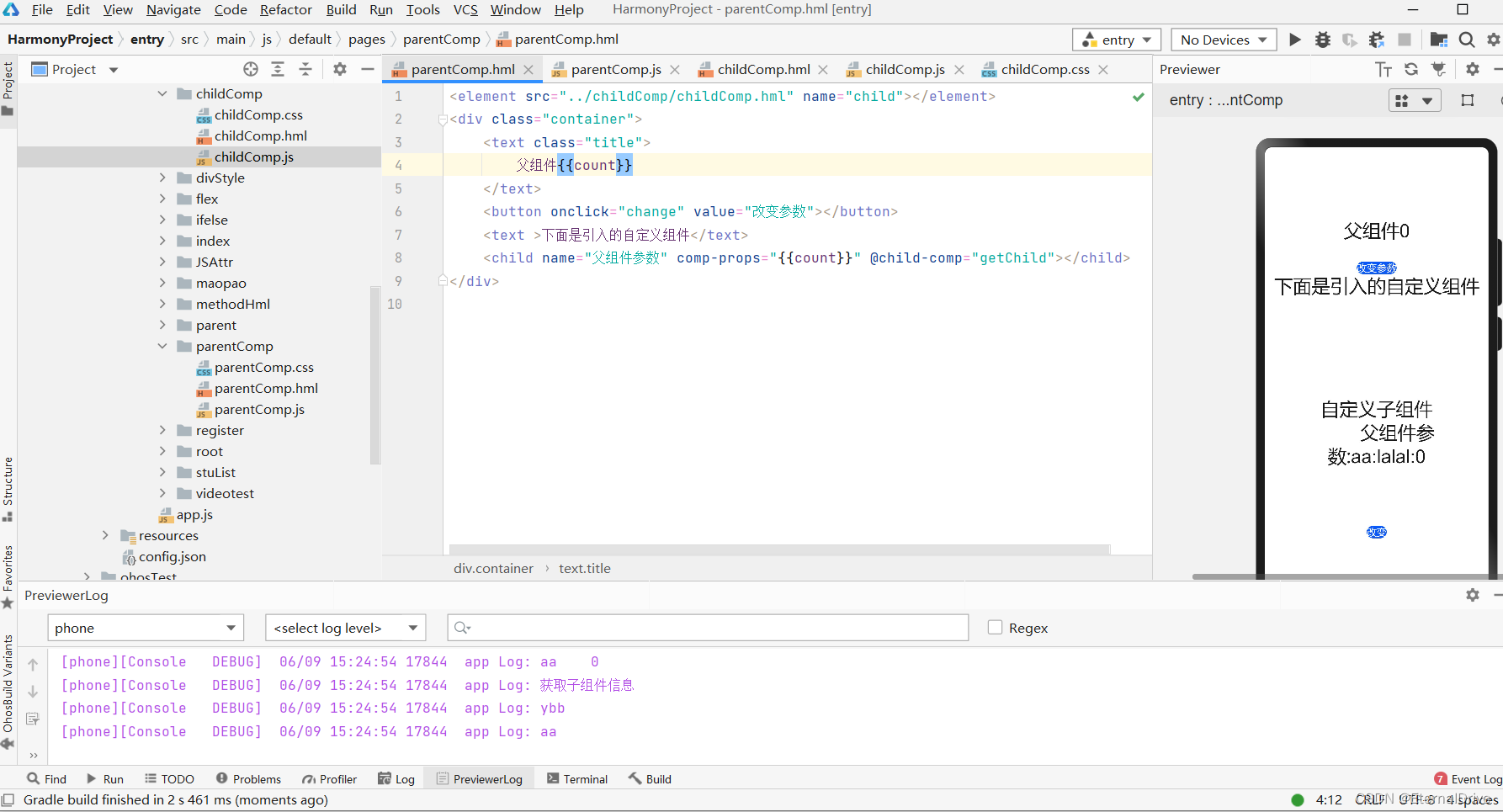The width and height of the screenshot is (1503, 812).
Task: Collapse All icon in the Project panel
Action: click(305, 69)
